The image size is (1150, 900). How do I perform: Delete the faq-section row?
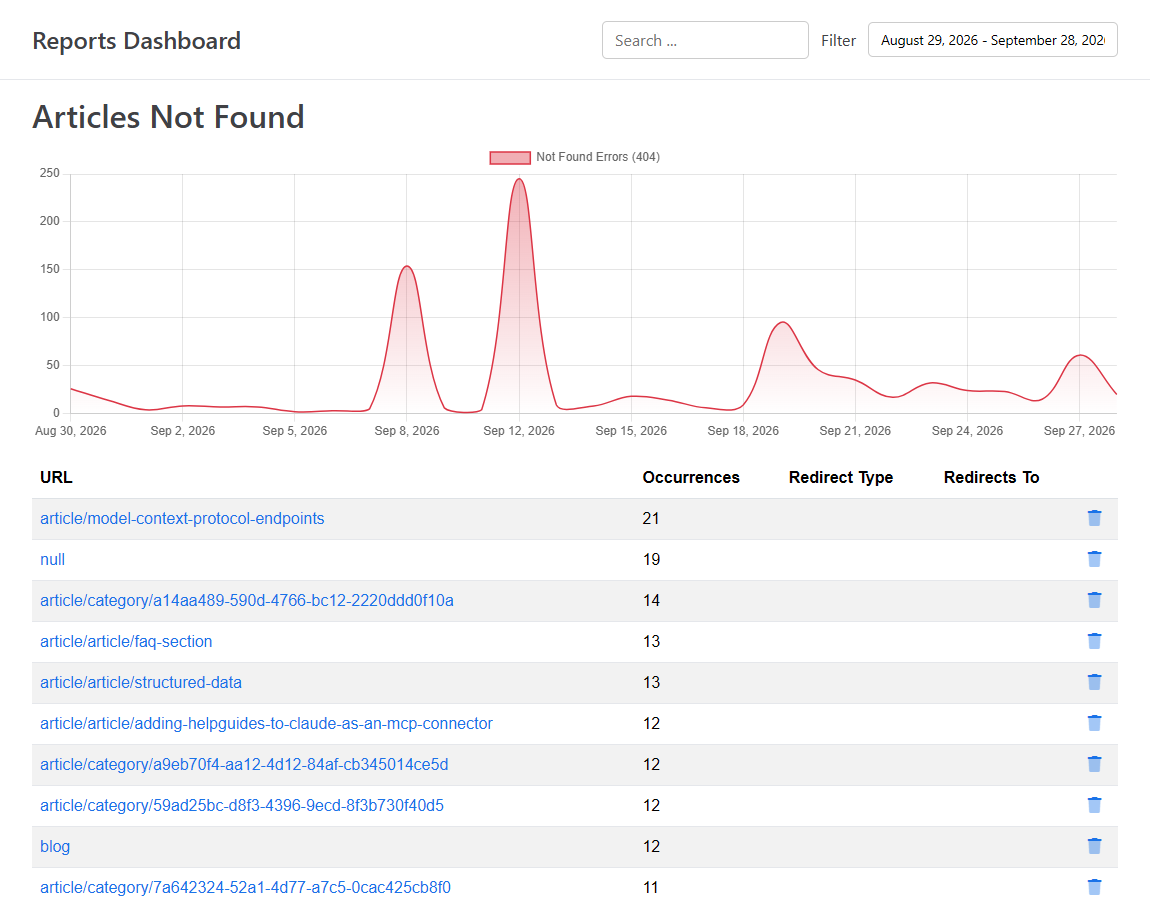pos(1094,642)
